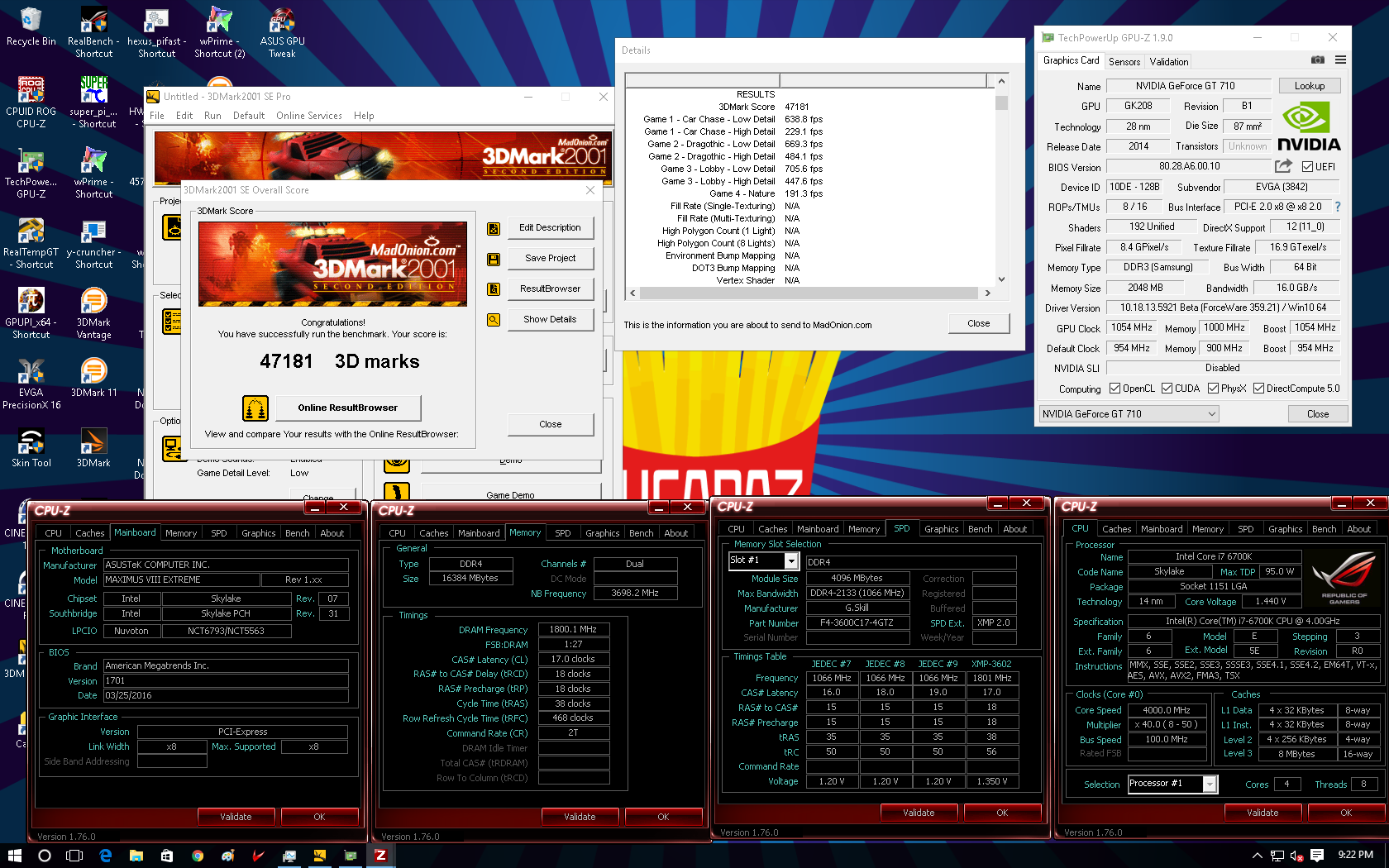
Task: Open the Slot #1 memory slot dropdown
Action: click(763, 560)
